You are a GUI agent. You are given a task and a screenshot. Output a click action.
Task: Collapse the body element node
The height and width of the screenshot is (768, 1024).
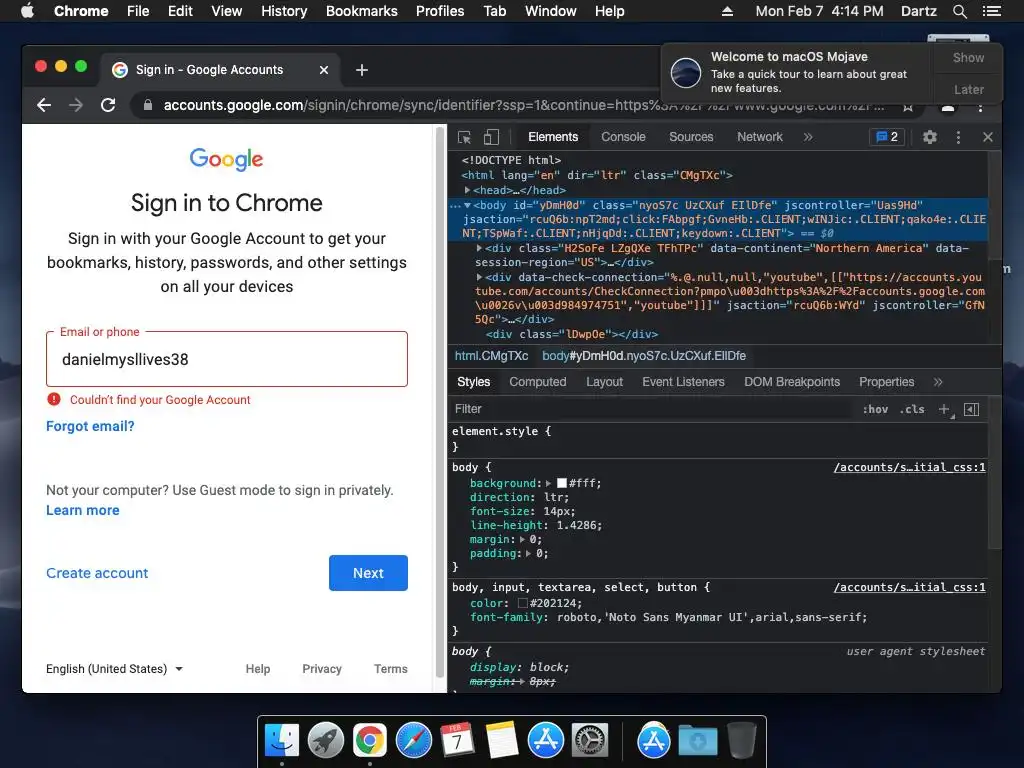(468, 205)
